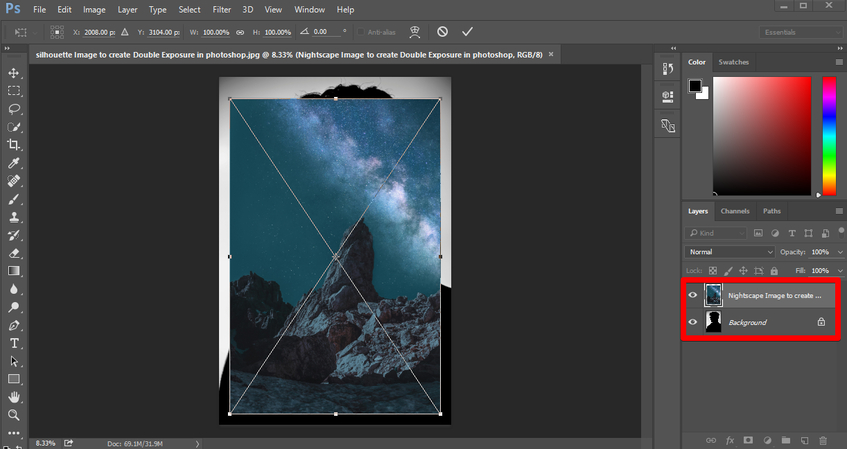The height and width of the screenshot is (449, 847).
Task: Create new group folder button
Action: pos(786,440)
